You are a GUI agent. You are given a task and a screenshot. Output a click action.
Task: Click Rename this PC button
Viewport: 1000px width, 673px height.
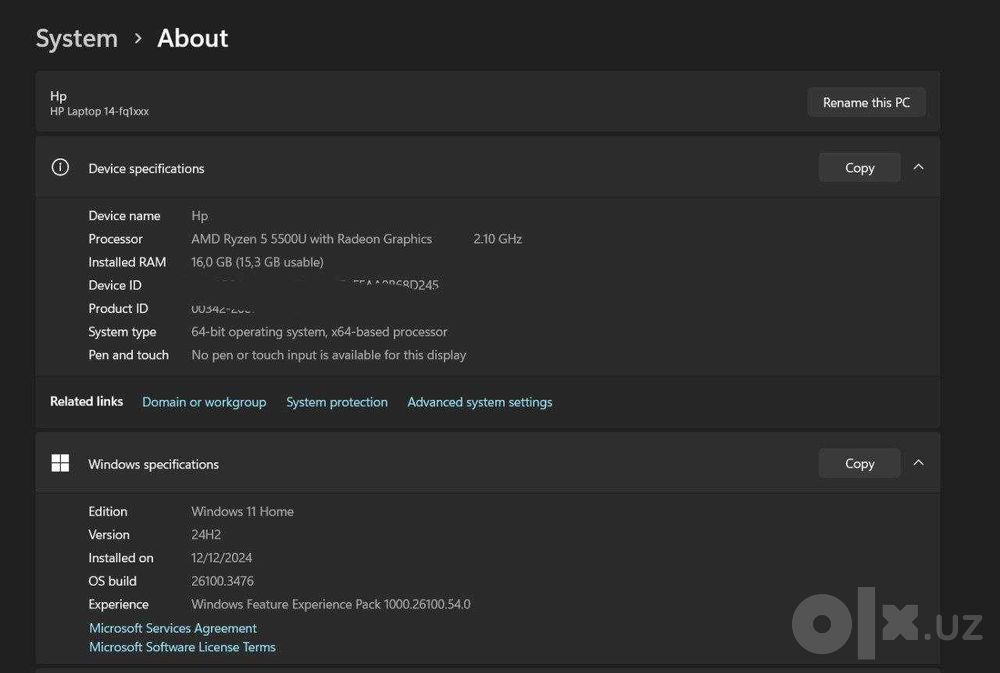pos(866,102)
